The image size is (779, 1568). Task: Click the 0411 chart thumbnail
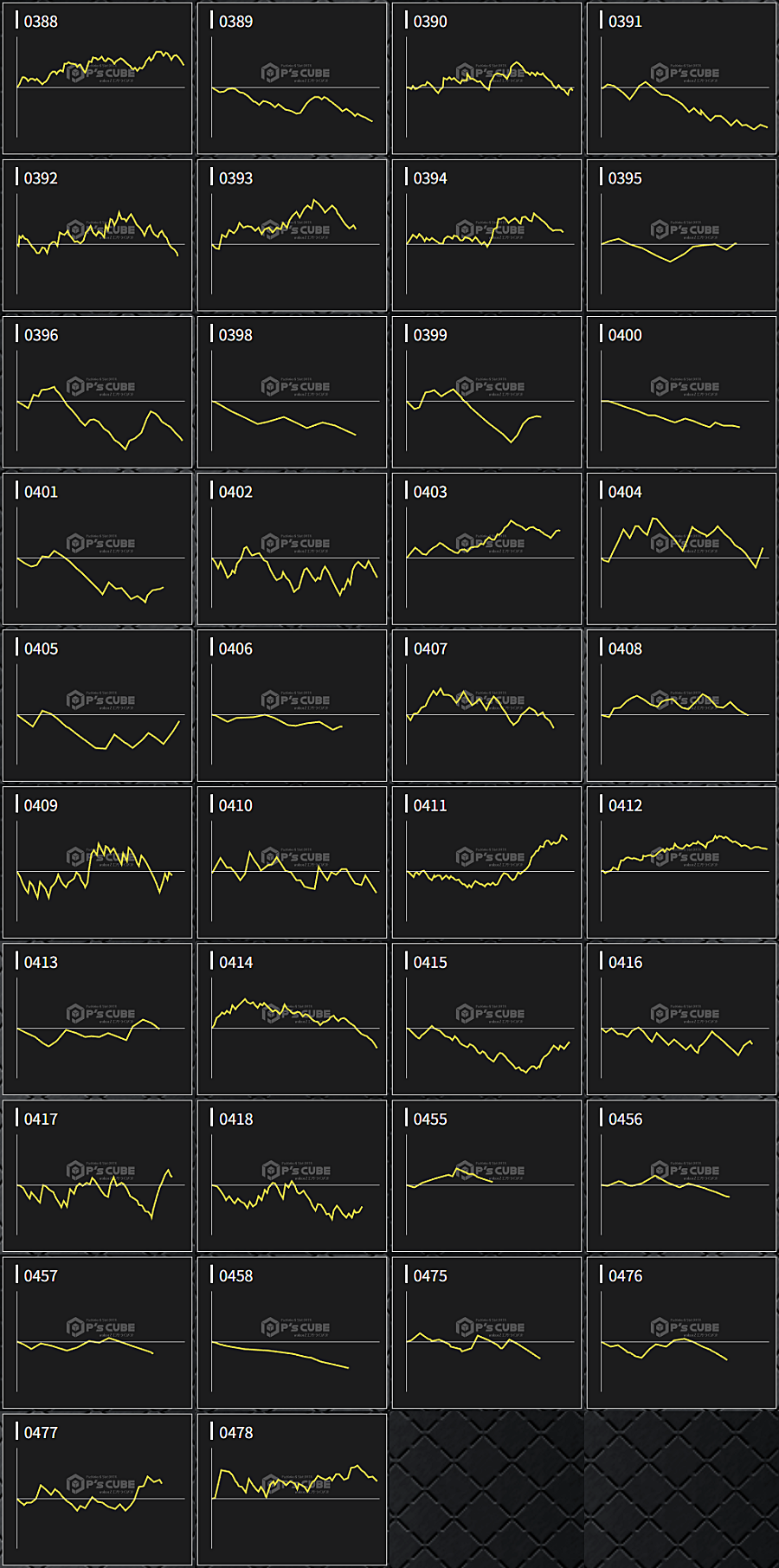tap(486, 862)
